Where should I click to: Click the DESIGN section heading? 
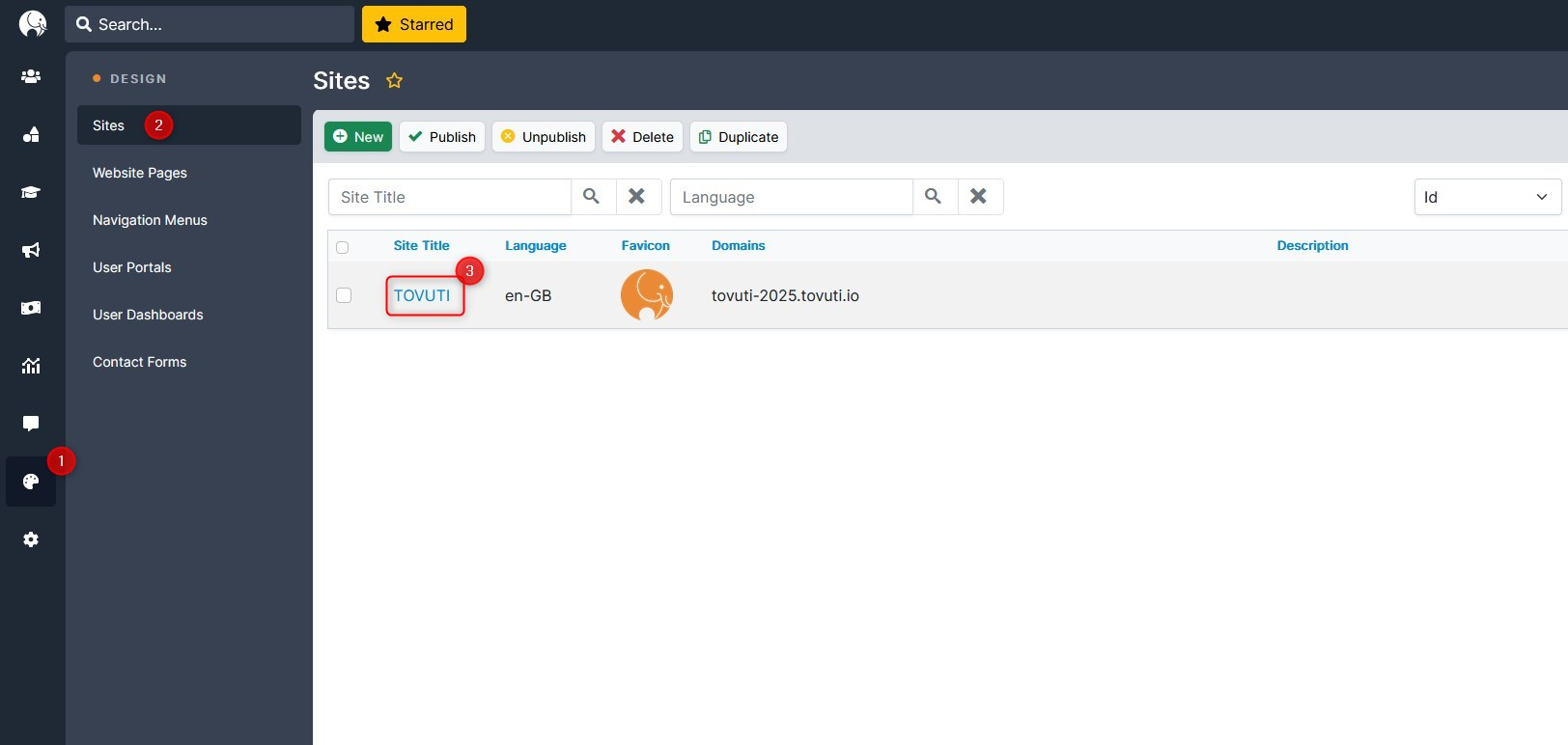(x=138, y=78)
